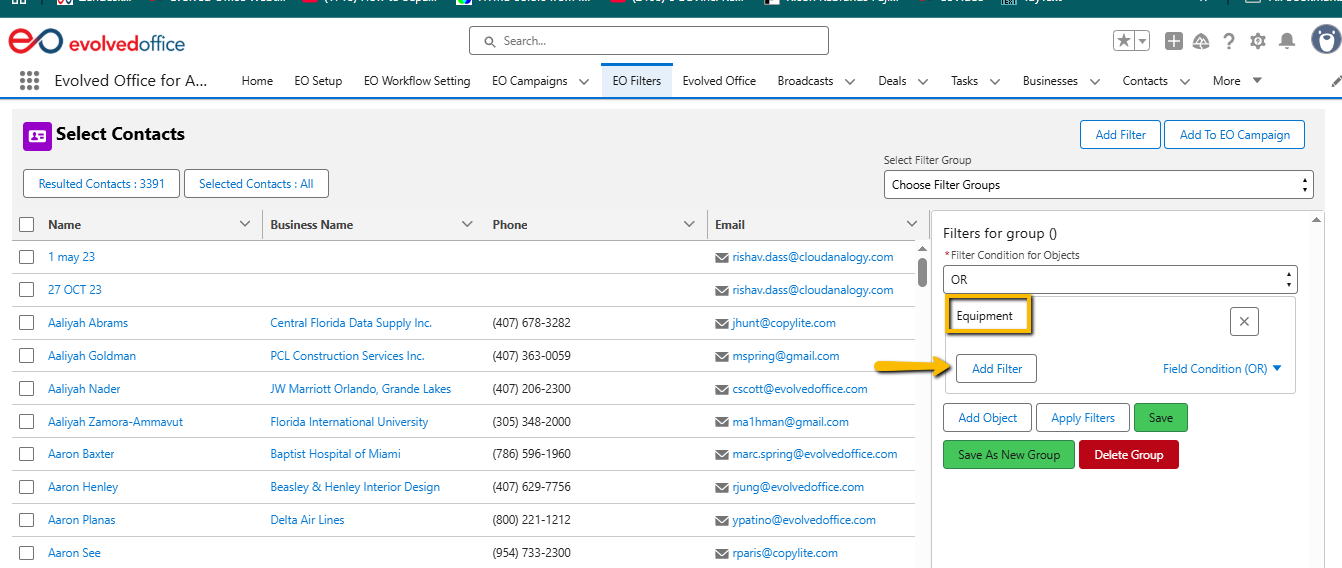Open the favorites list dropdown arrow
The height and width of the screenshot is (568, 1342).
(1142, 41)
